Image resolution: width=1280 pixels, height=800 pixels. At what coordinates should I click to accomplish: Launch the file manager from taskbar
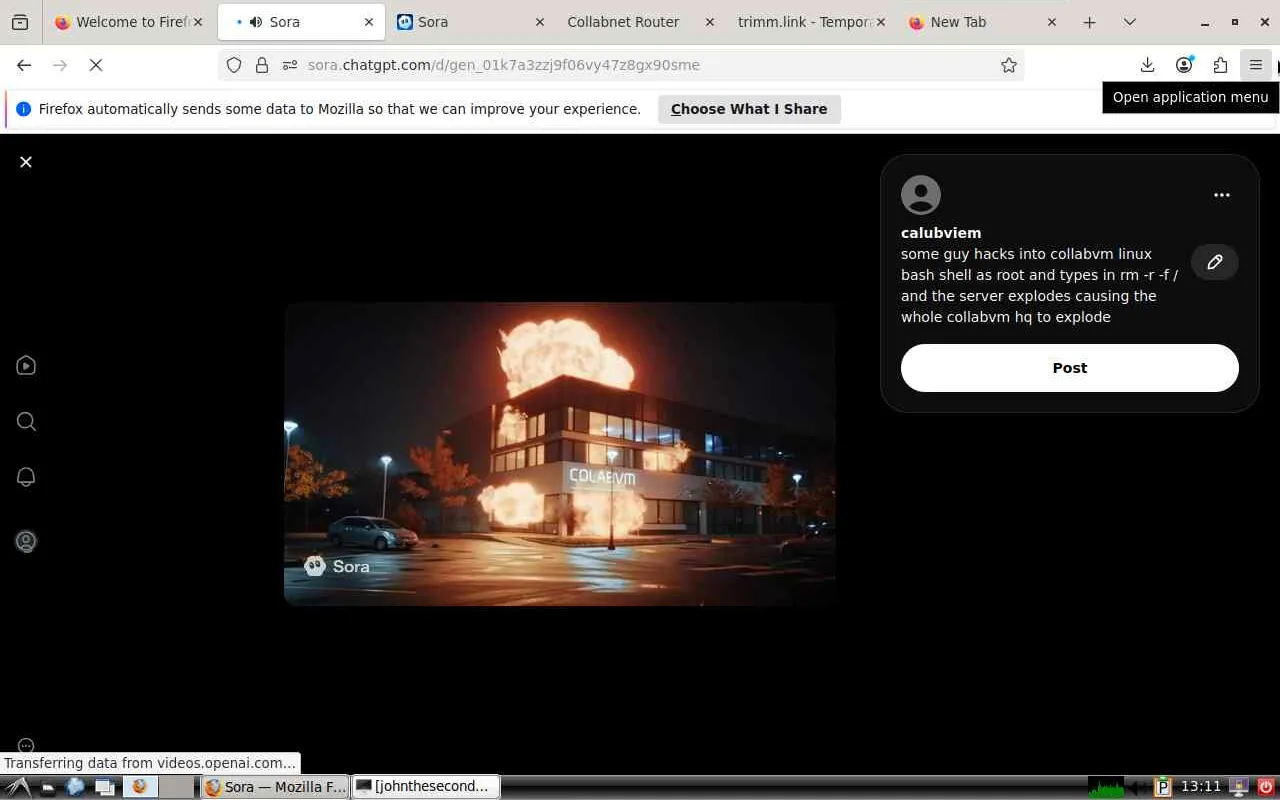click(48, 787)
